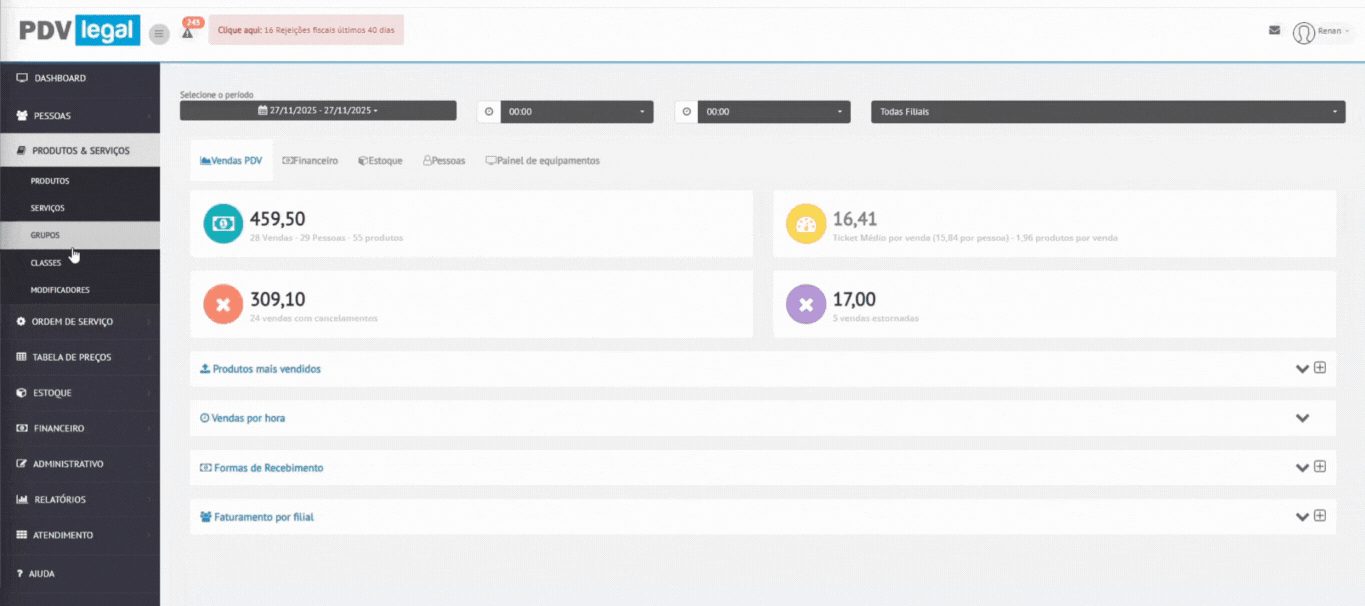Open Grupos in the sidebar submenu
This screenshot has height=606, width=1365.
(x=45, y=235)
